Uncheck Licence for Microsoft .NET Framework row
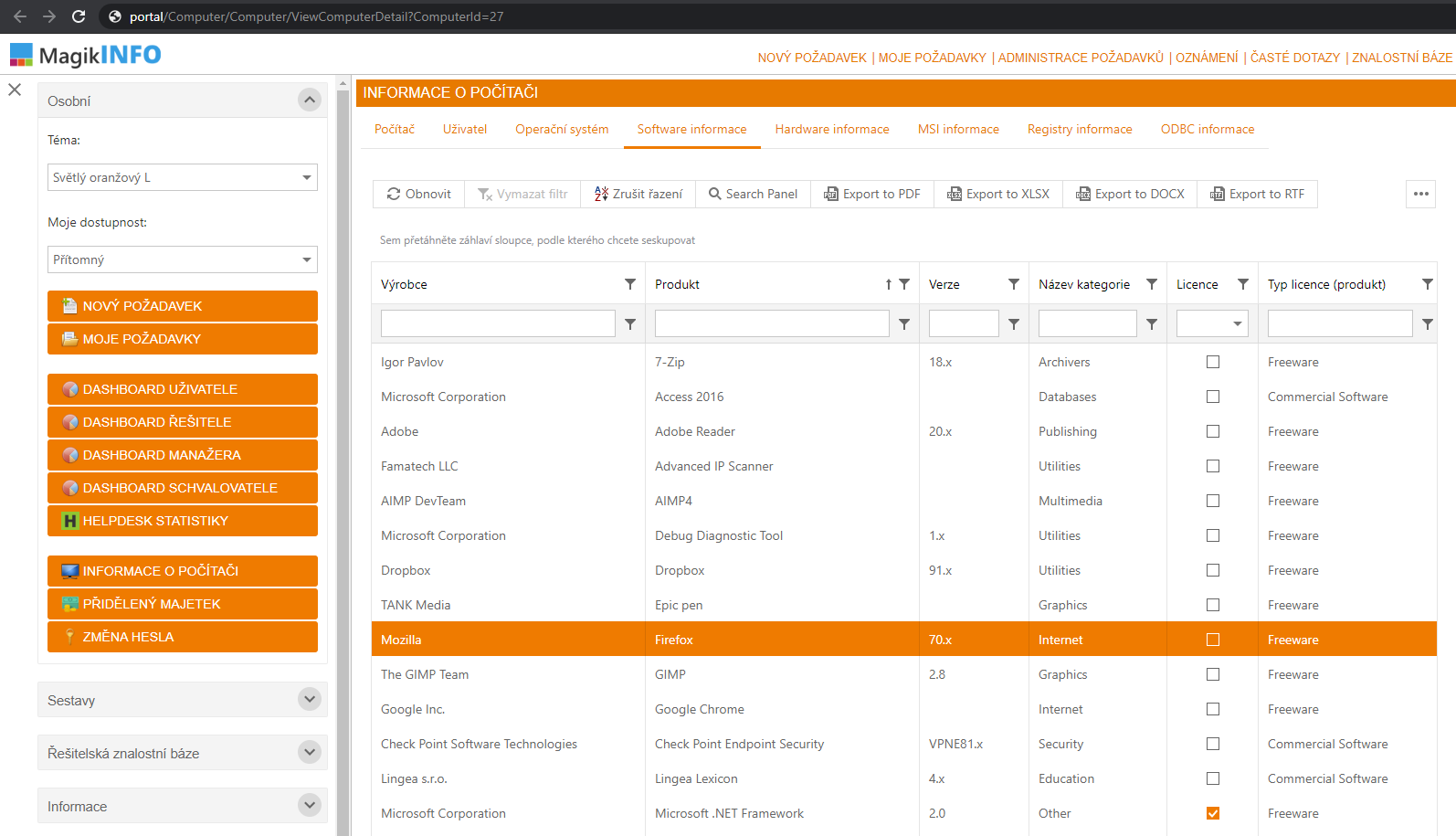 (1213, 813)
